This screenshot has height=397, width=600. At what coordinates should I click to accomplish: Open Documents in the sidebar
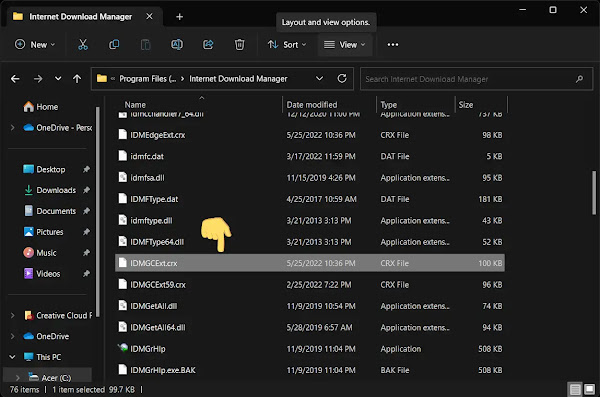[56, 211]
